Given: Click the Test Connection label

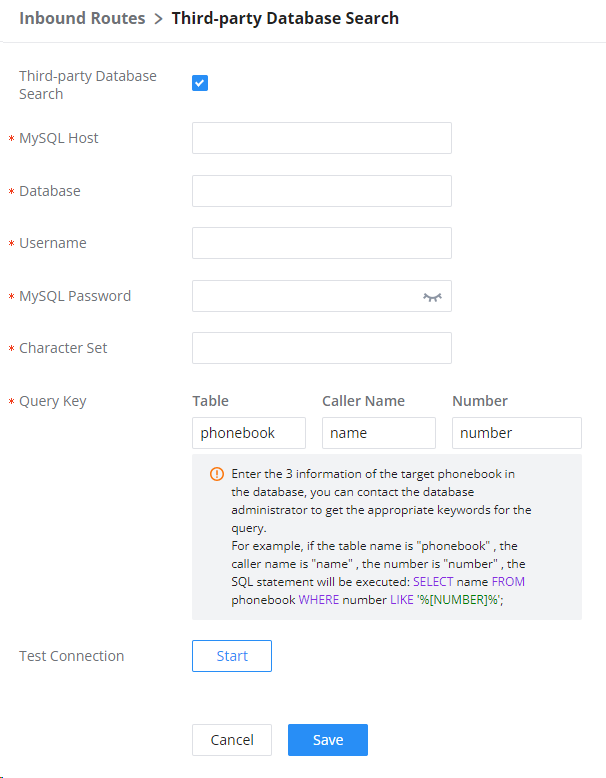Looking at the screenshot, I should click(71, 656).
